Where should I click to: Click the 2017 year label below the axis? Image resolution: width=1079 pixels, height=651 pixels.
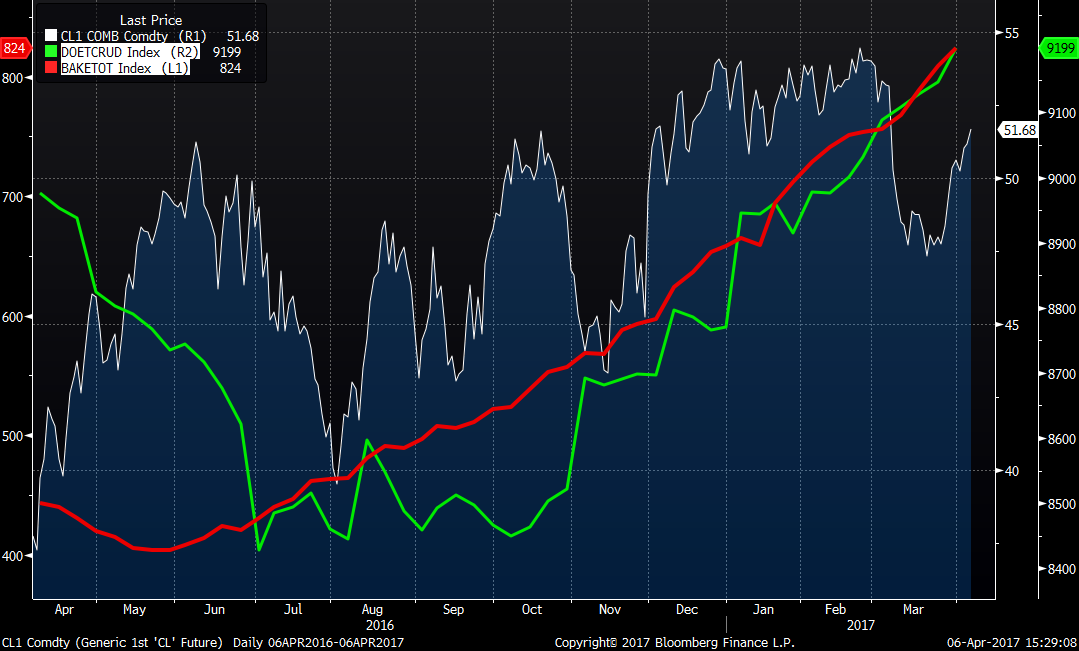coord(860,624)
